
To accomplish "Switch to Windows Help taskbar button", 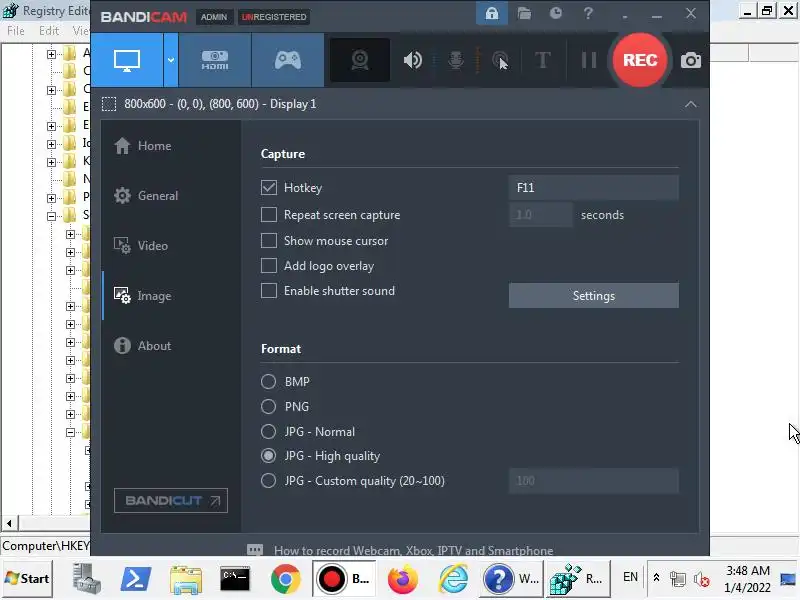I will click(512, 579).
